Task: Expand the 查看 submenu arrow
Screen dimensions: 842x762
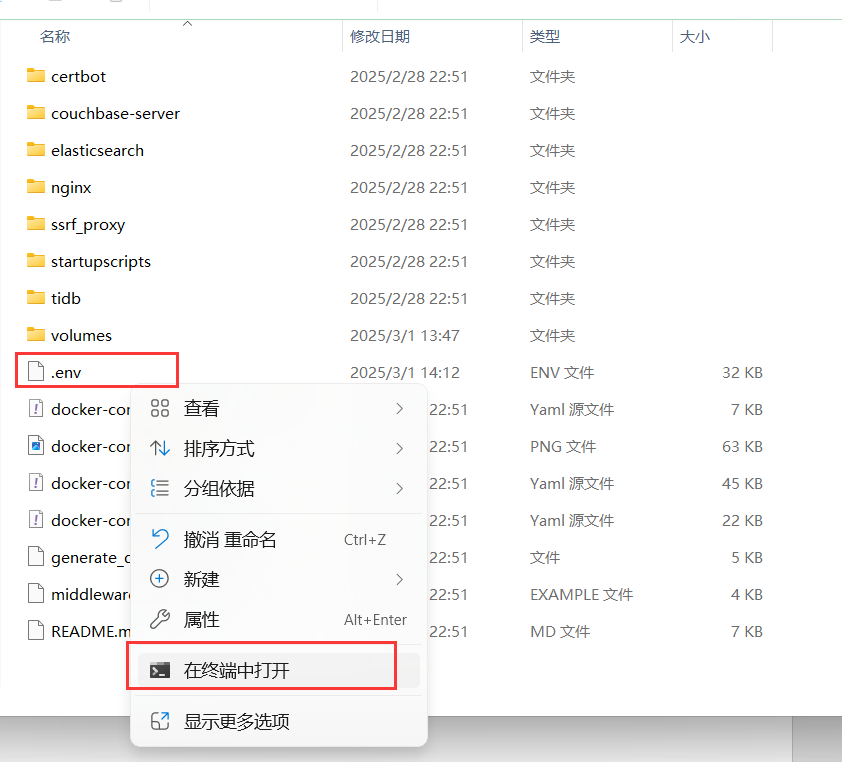Action: tap(400, 409)
